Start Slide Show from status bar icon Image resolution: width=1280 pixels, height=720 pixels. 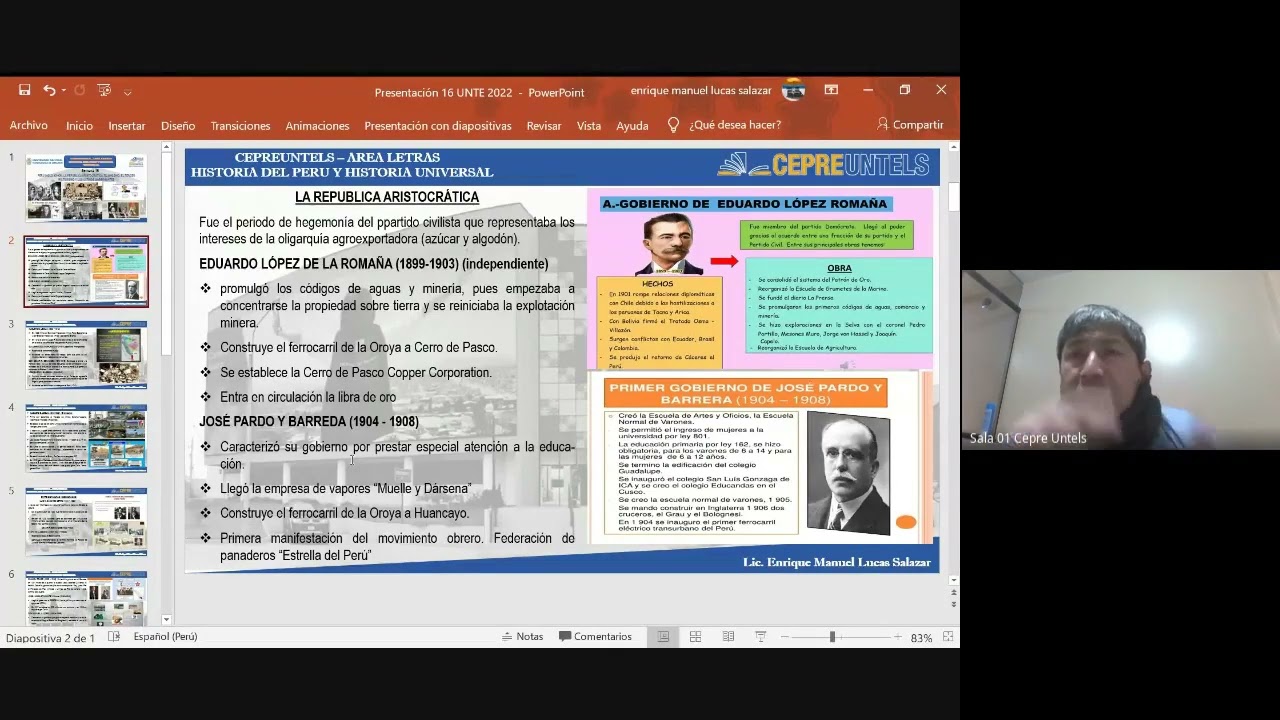[x=760, y=637]
